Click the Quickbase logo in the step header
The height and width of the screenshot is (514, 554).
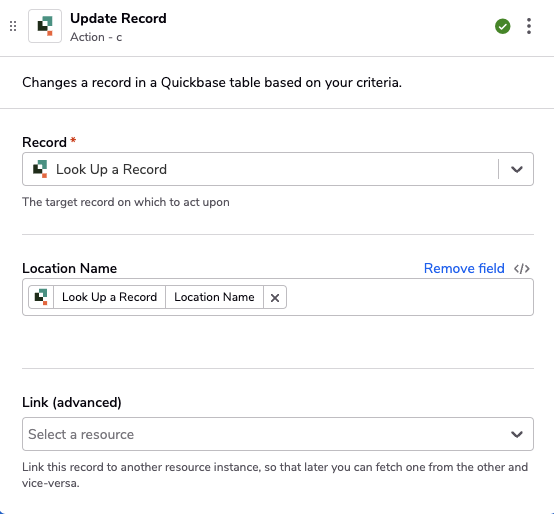pyautogui.click(x=45, y=26)
